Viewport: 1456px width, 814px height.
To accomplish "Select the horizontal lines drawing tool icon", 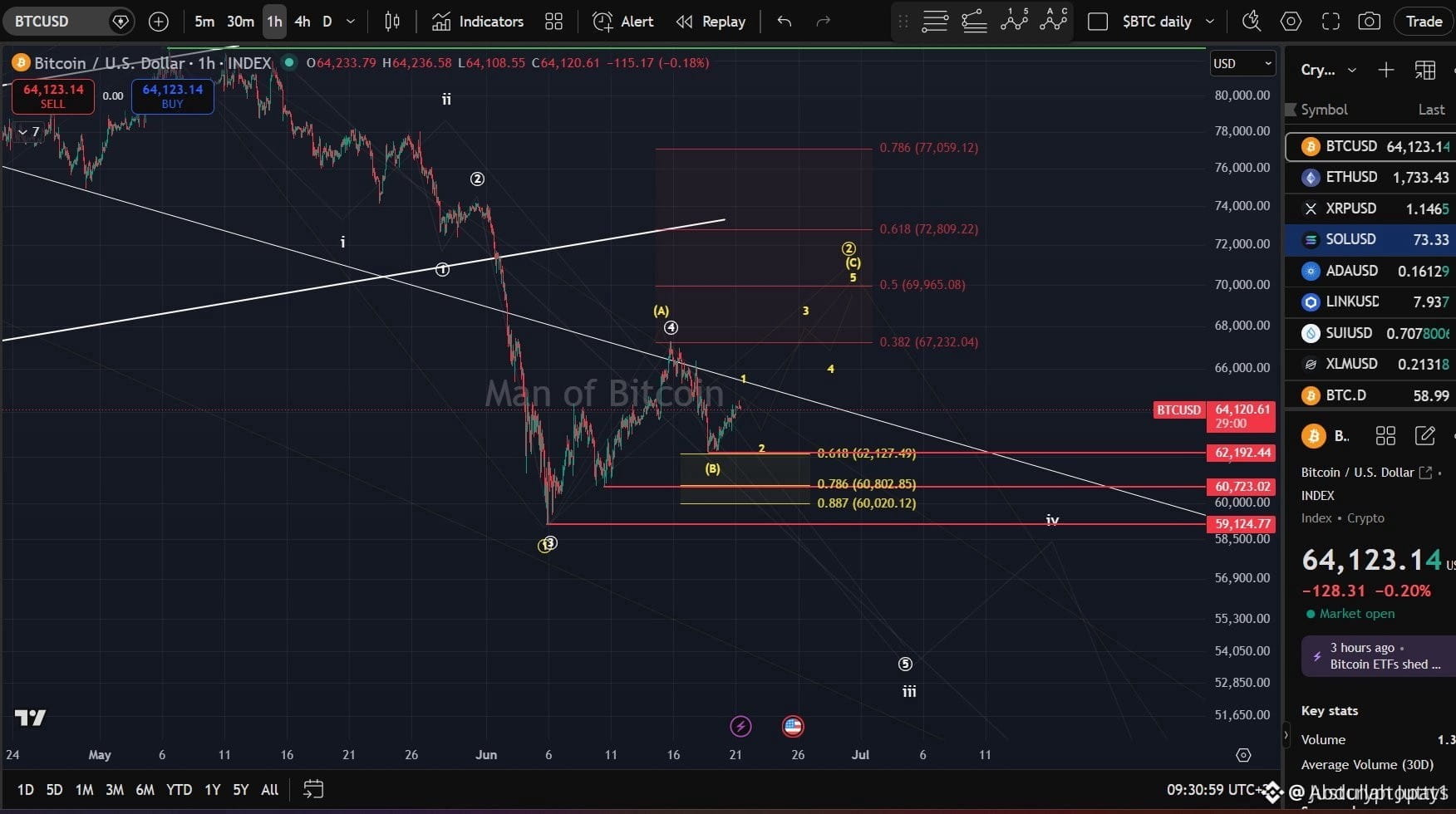I will 935,22.
